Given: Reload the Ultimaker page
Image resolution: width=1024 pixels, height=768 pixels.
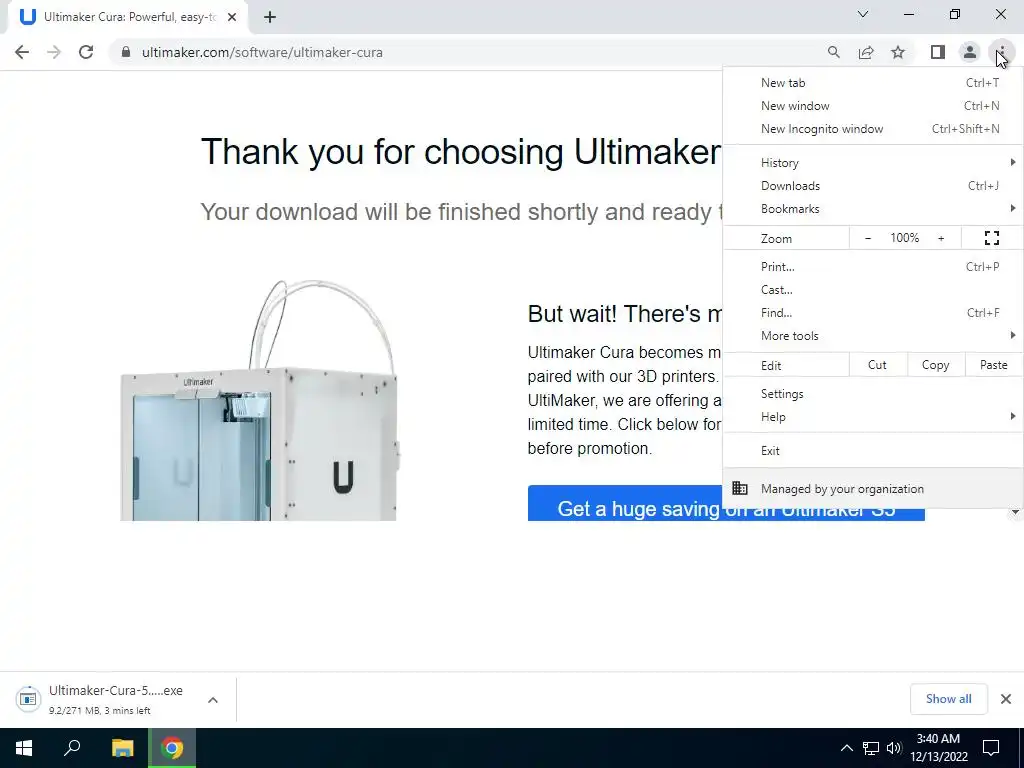Looking at the screenshot, I should (86, 52).
